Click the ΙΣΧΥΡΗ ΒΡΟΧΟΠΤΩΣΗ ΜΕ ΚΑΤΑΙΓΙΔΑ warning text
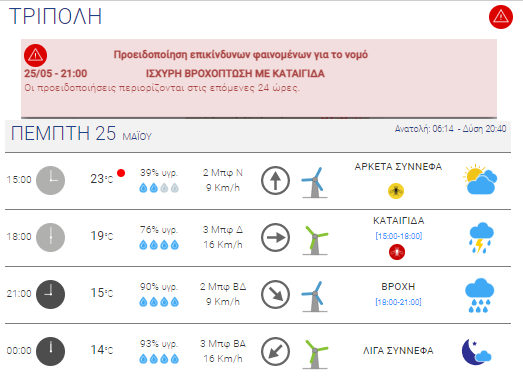Image resolution: width=523 pixels, height=377 pixels. (x=235, y=73)
